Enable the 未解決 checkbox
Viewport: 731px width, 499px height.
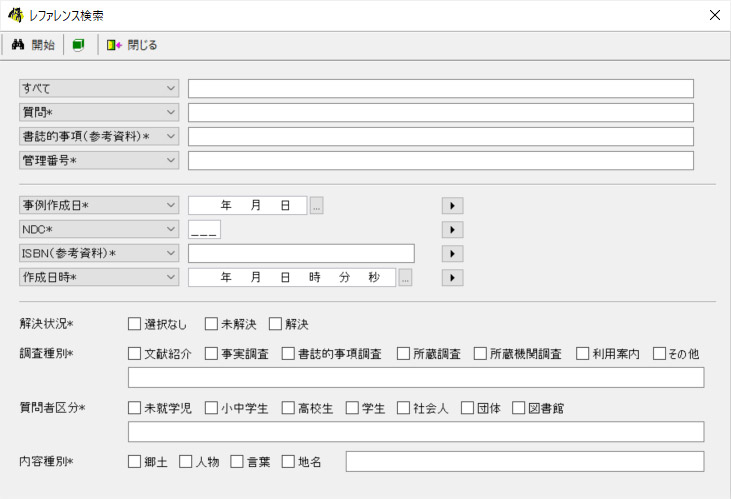(x=212, y=324)
